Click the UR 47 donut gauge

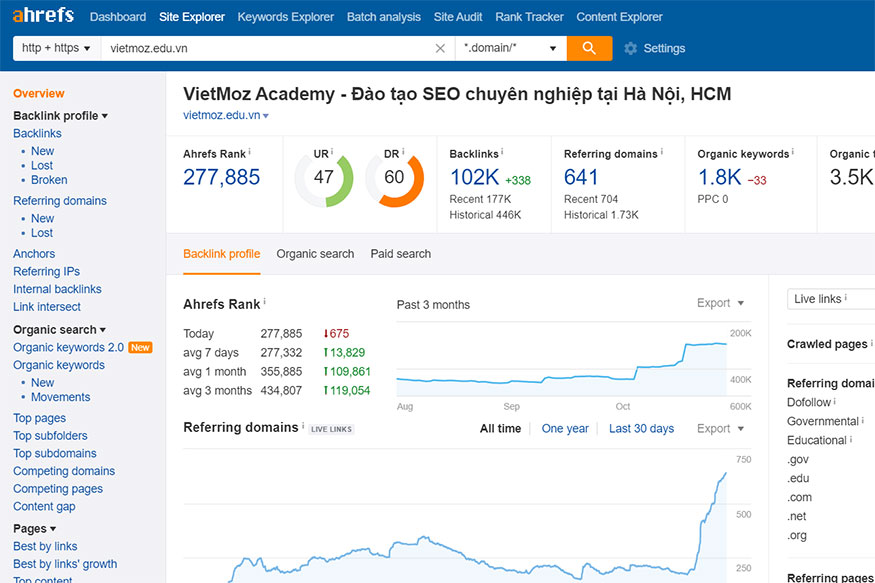click(324, 180)
